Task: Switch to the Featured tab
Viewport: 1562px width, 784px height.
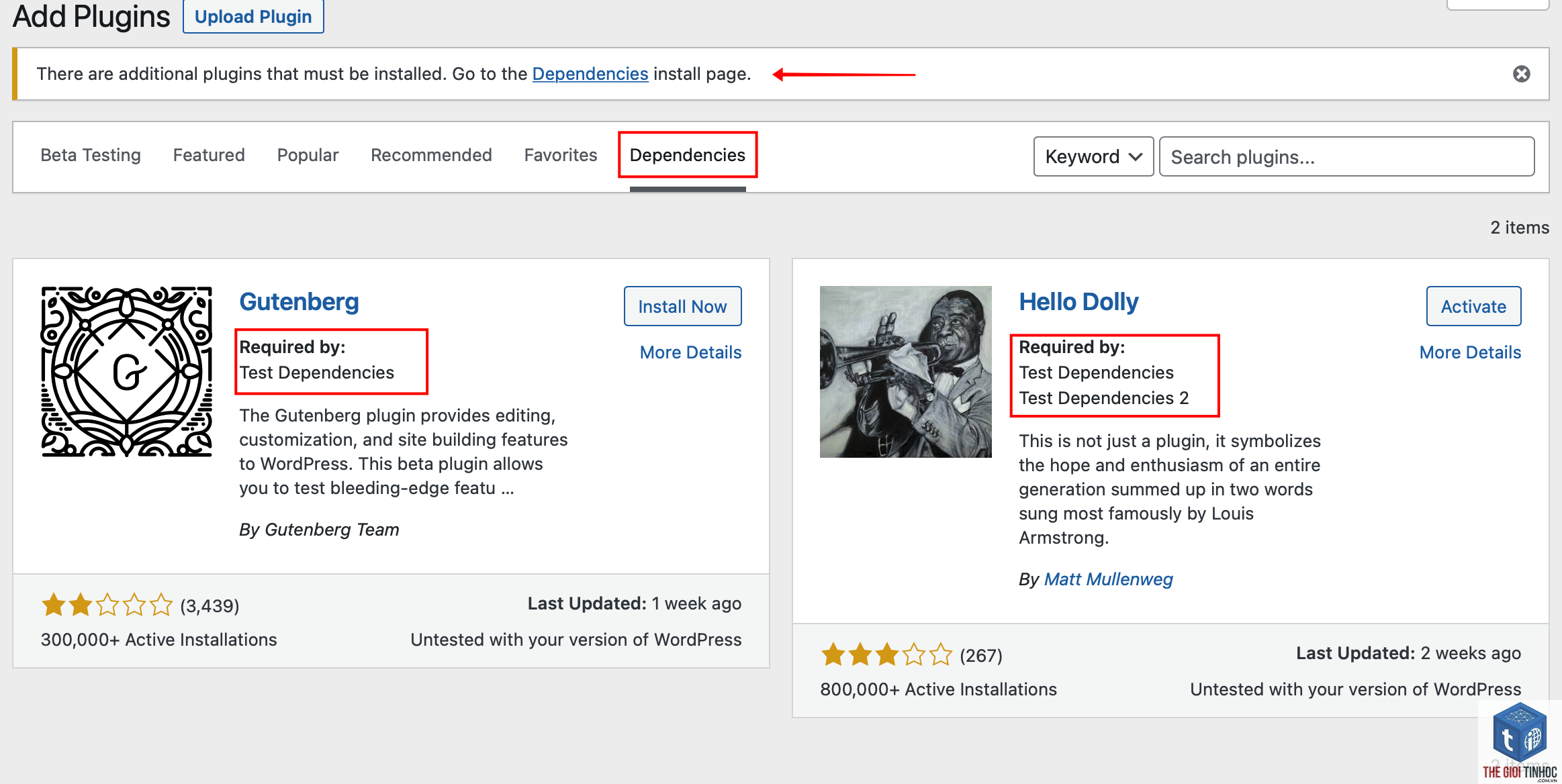Action: coord(209,155)
